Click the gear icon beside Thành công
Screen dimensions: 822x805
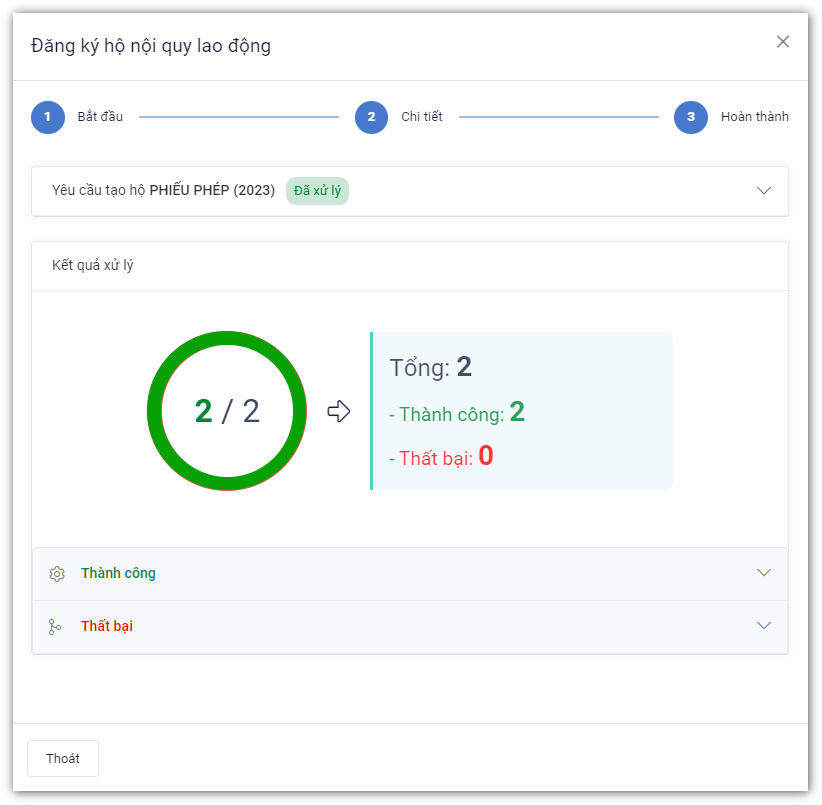(57, 574)
